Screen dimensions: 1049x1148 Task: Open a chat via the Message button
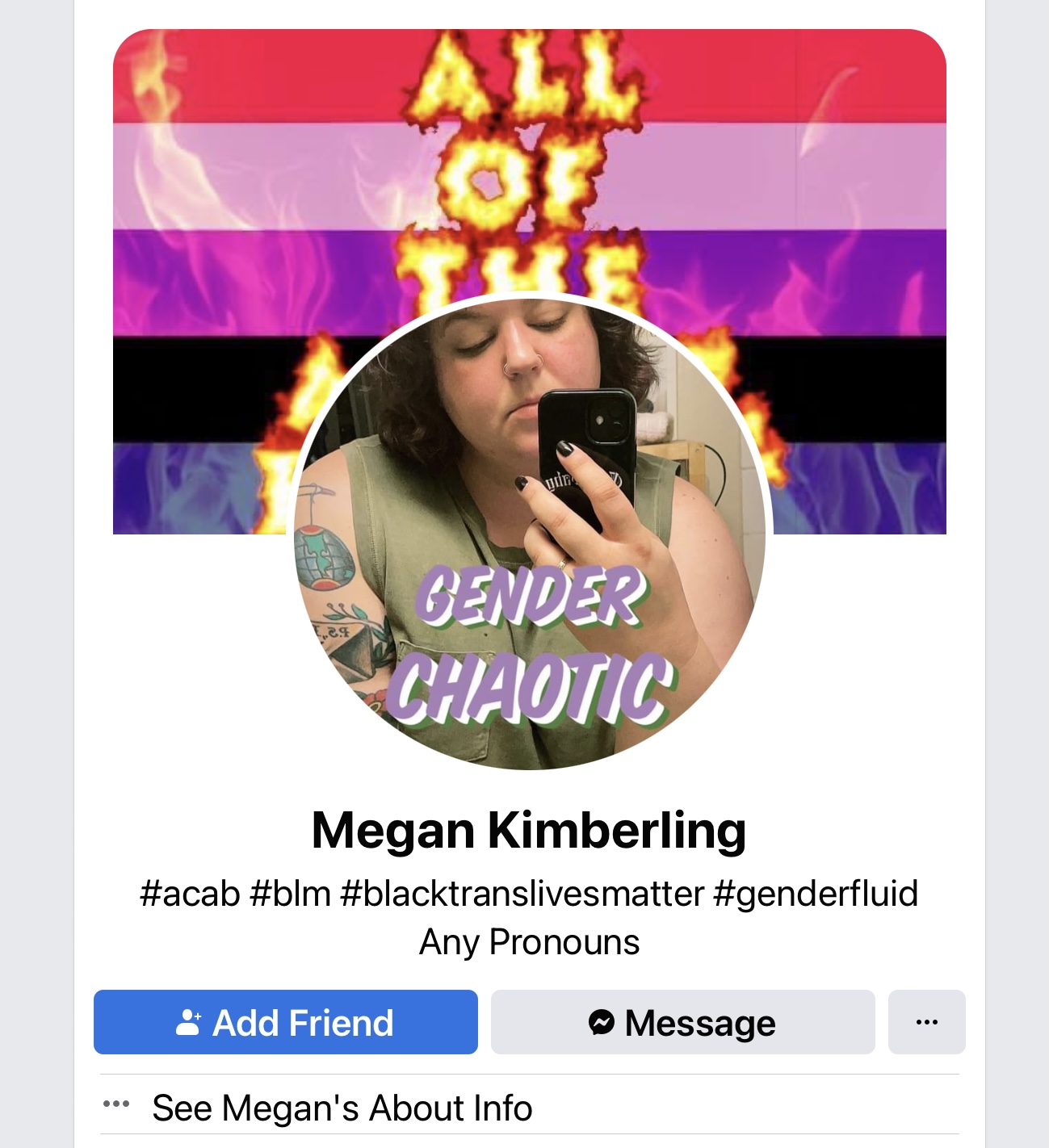click(x=683, y=1022)
